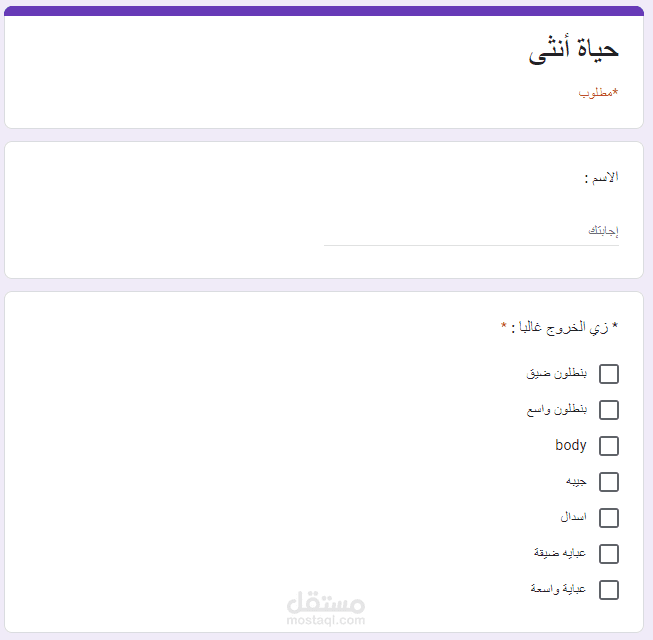
Task: Toggle the اسدال checkbox
Action: point(608,518)
